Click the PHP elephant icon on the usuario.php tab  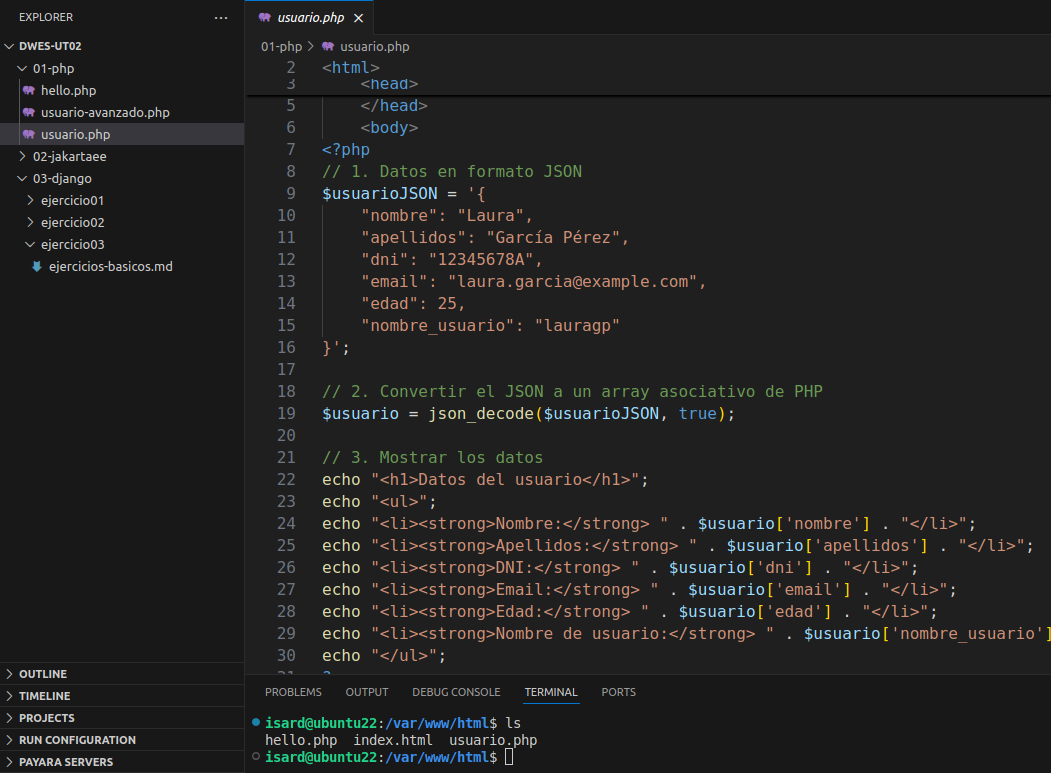tap(264, 17)
